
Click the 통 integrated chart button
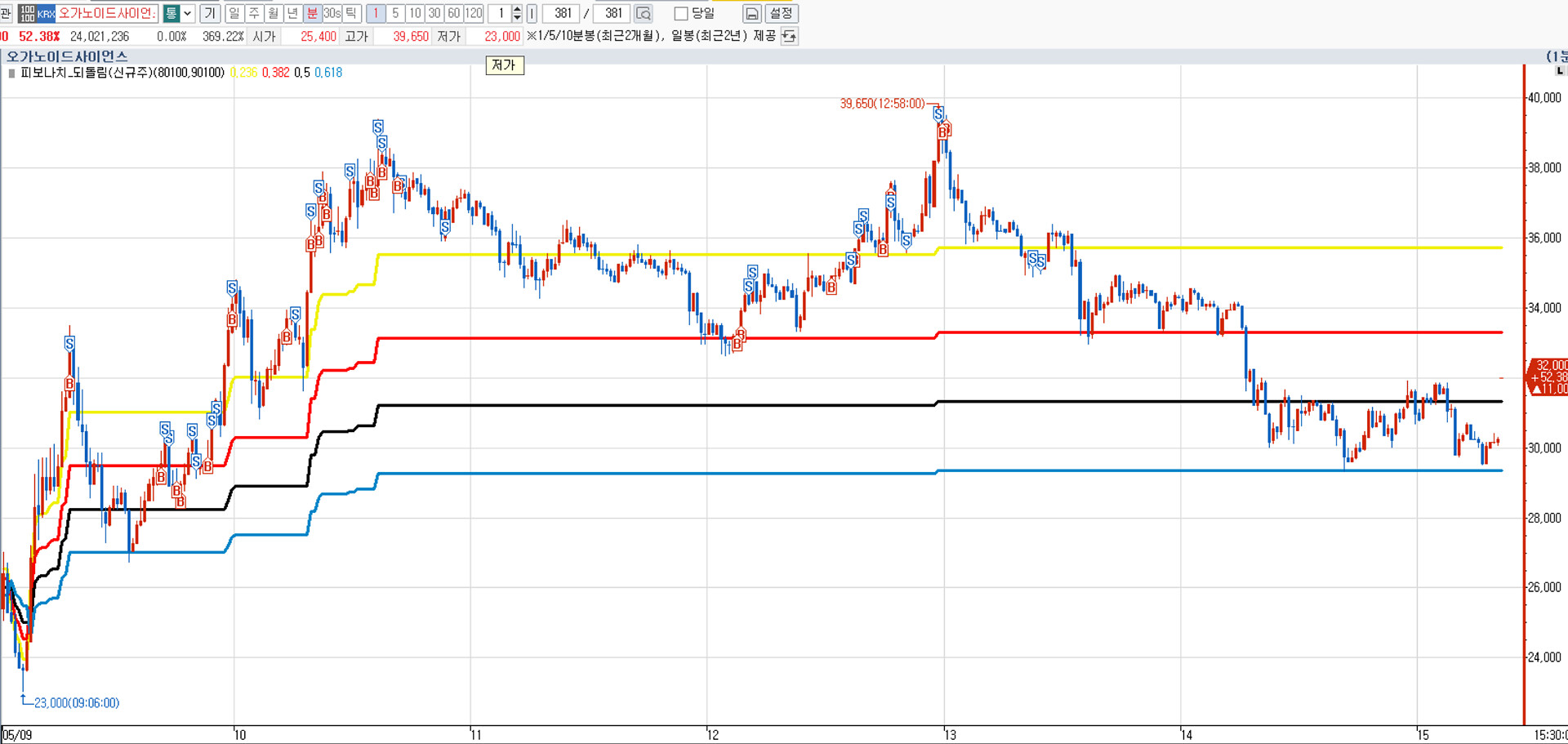(x=171, y=13)
